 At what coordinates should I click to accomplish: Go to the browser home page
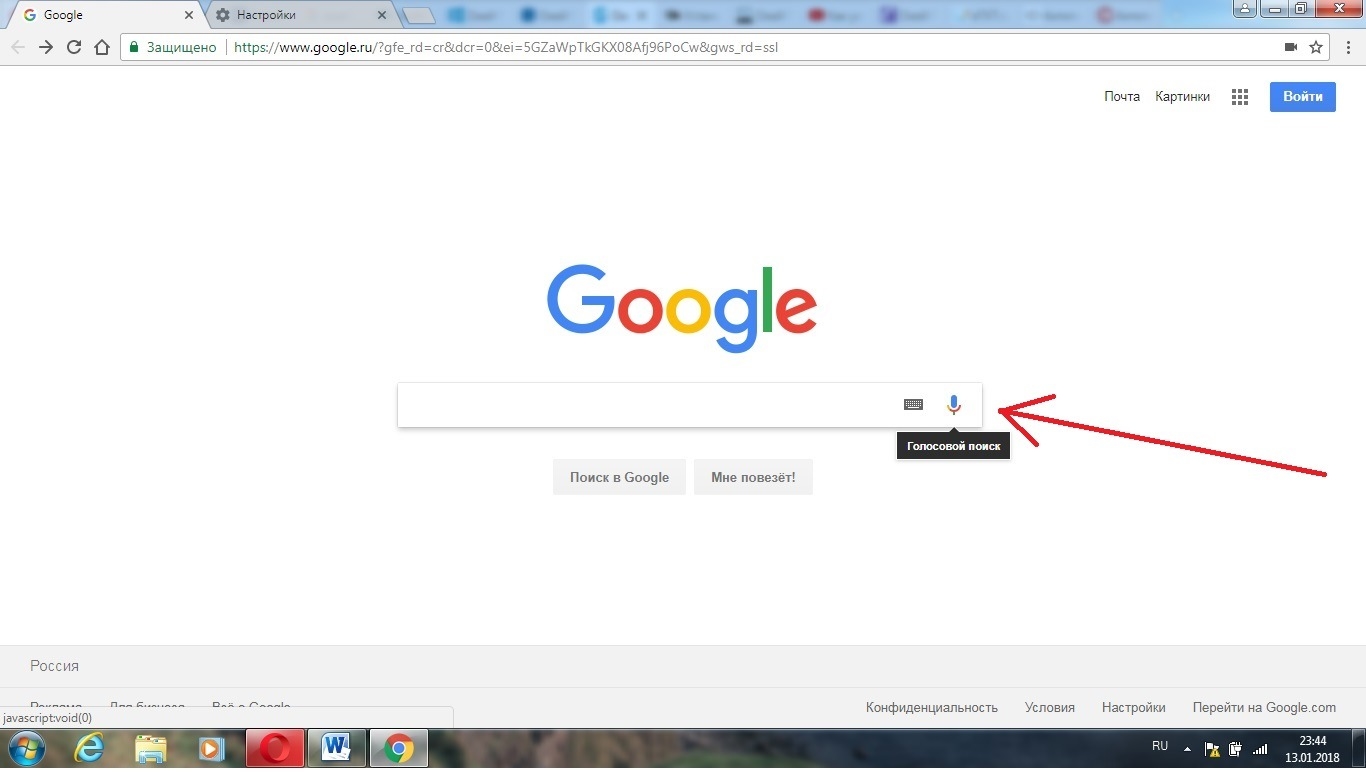coord(101,47)
